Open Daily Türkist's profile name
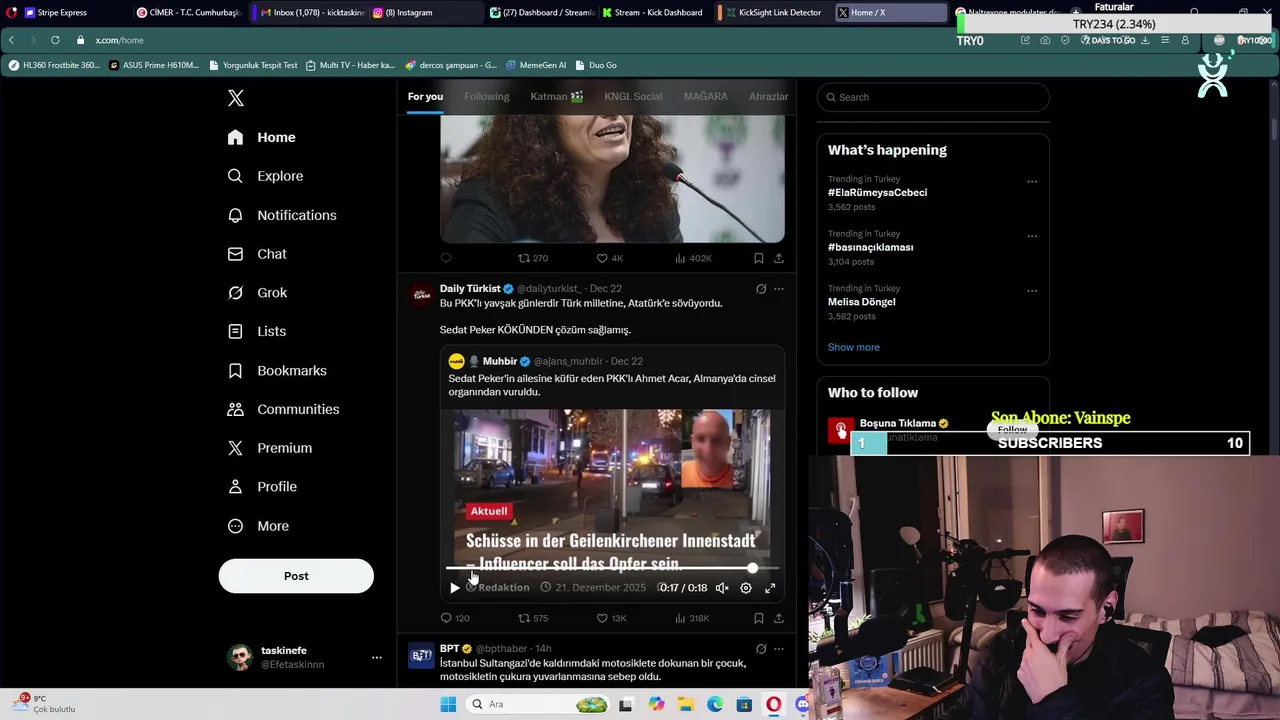1280x720 pixels. coord(470,288)
